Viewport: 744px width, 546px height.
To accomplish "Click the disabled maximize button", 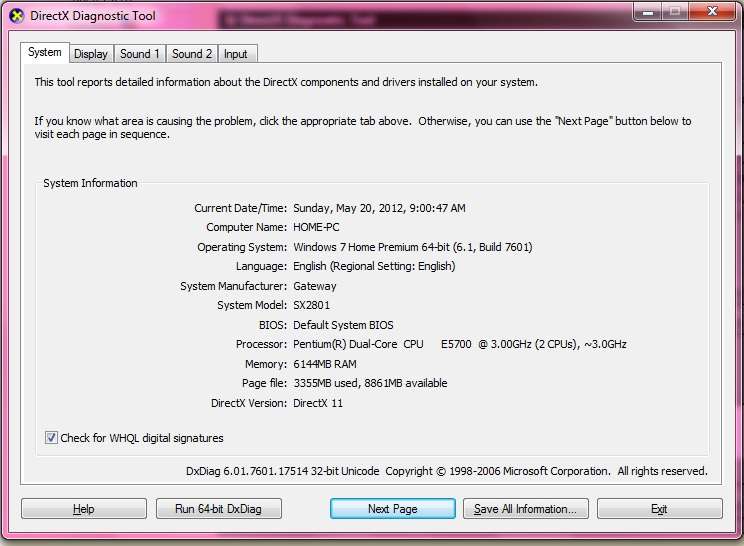I will 675,12.
